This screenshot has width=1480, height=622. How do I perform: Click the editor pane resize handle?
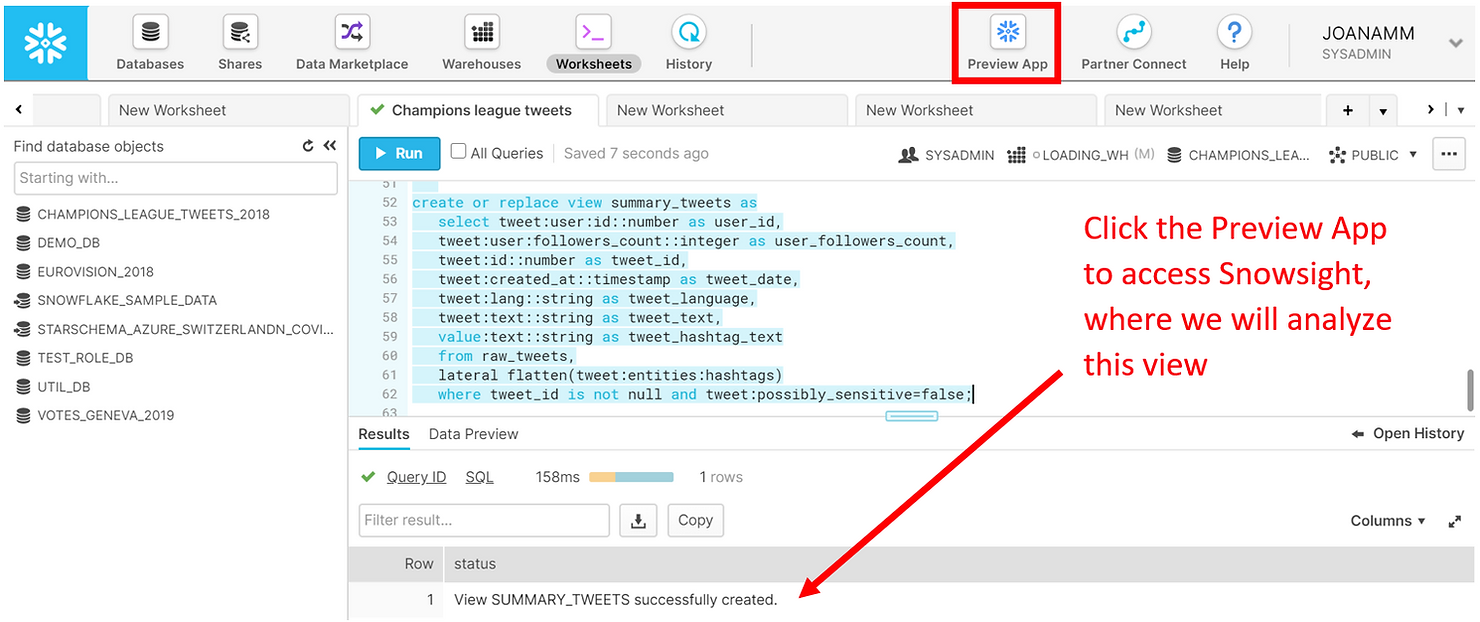[x=911, y=415]
